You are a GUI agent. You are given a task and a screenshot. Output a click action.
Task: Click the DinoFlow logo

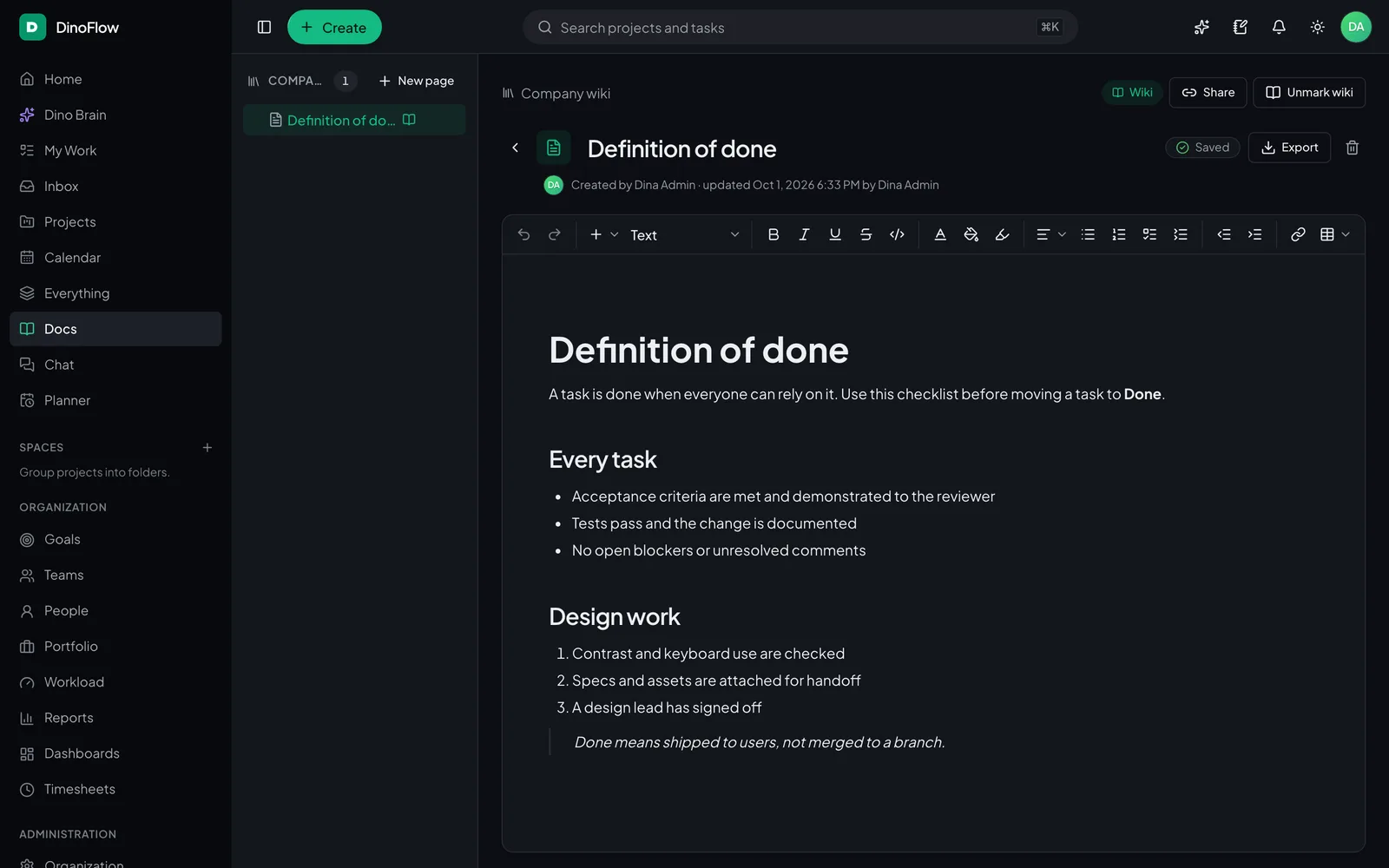(x=69, y=27)
